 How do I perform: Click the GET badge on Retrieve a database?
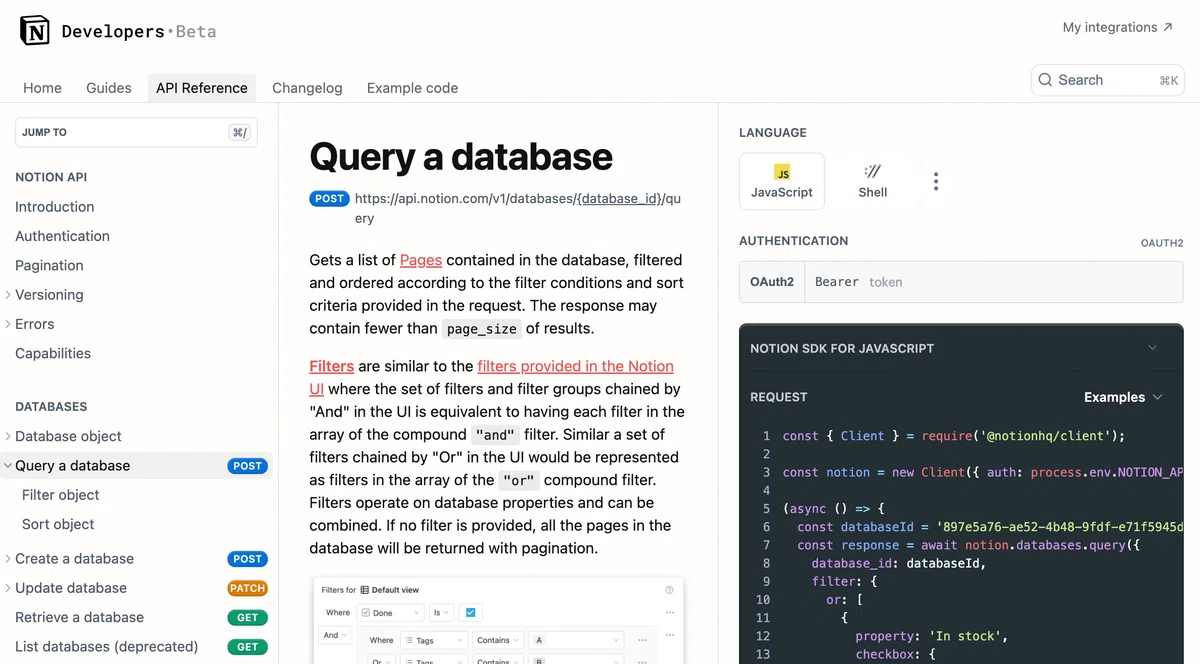(247, 617)
